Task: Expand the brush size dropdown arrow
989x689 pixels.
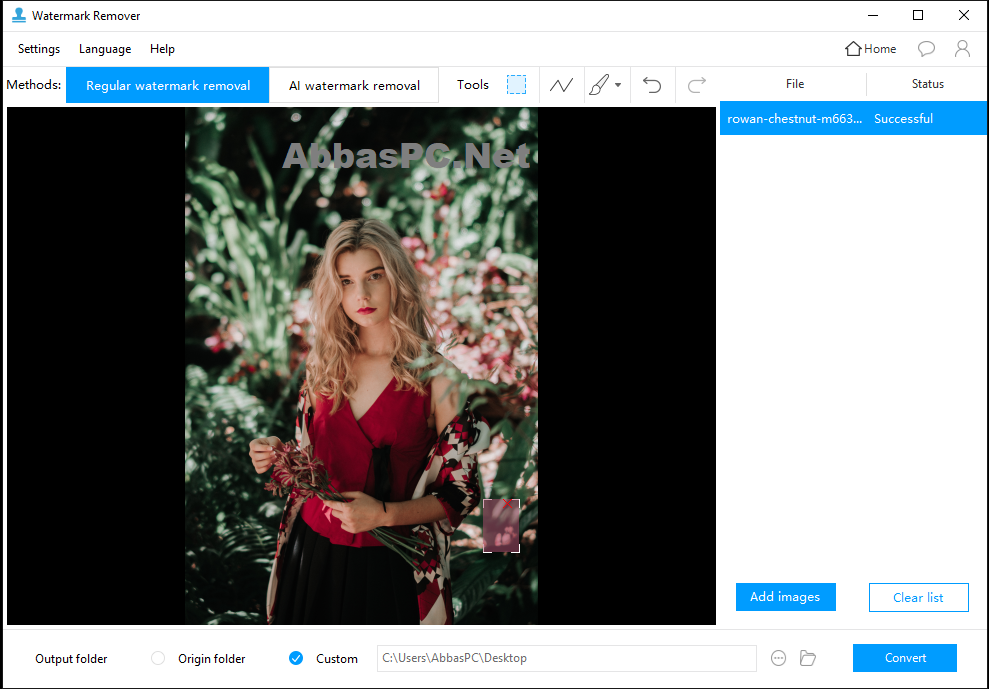Action: [x=618, y=85]
